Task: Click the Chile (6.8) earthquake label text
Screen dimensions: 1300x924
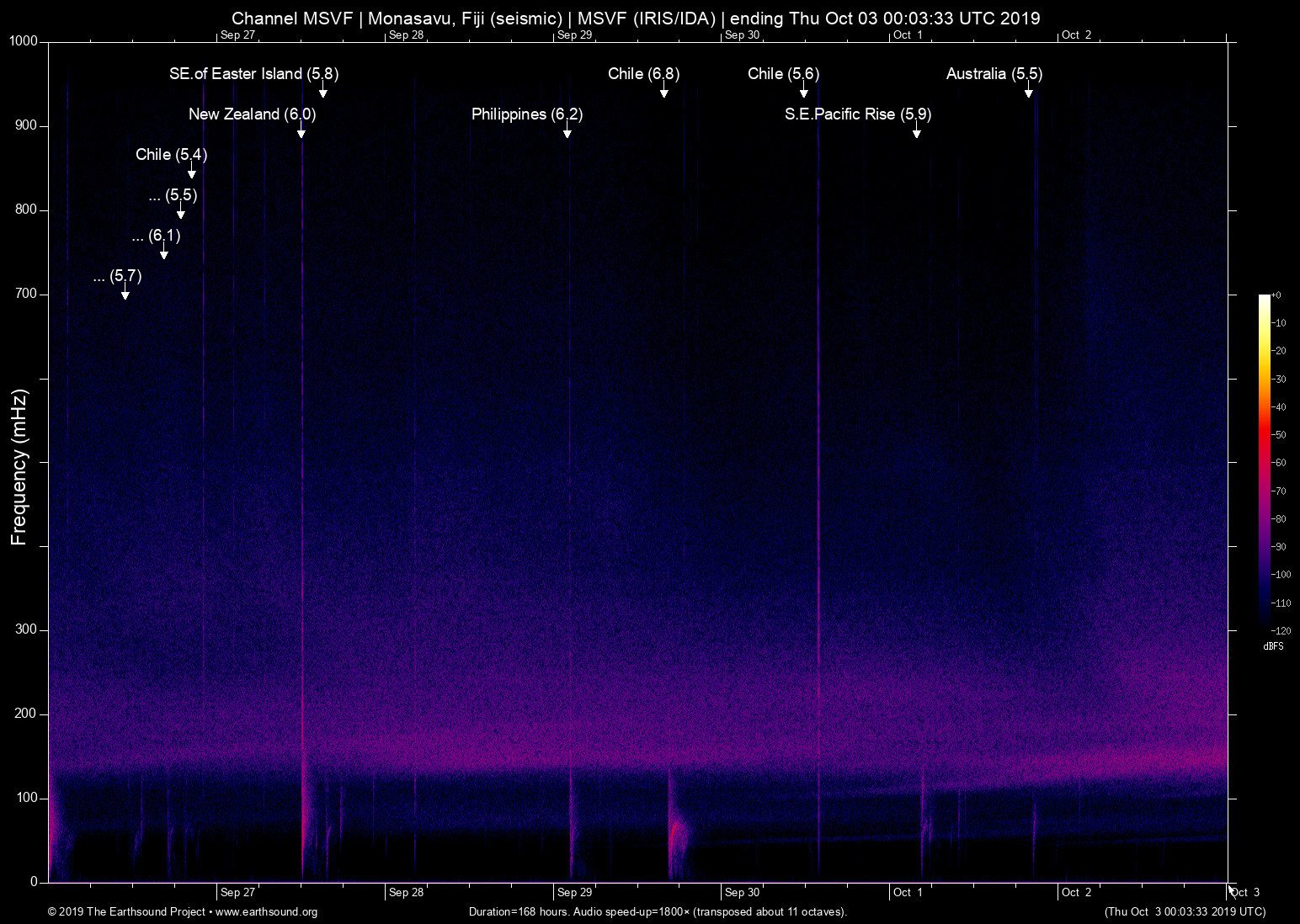Action: tap(643, 74)
